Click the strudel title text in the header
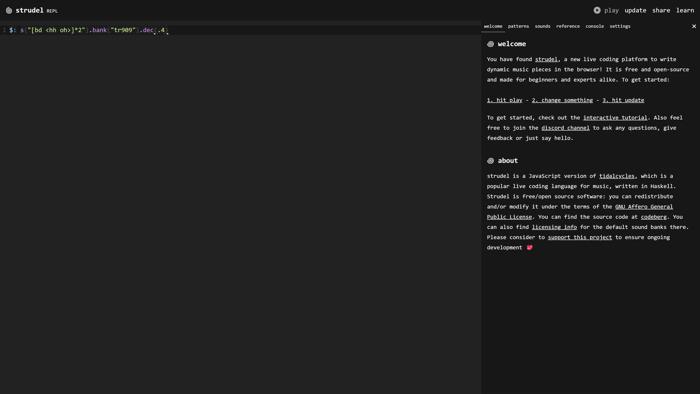This screenshot has width=700, height=394. click(x=29, y=10)
